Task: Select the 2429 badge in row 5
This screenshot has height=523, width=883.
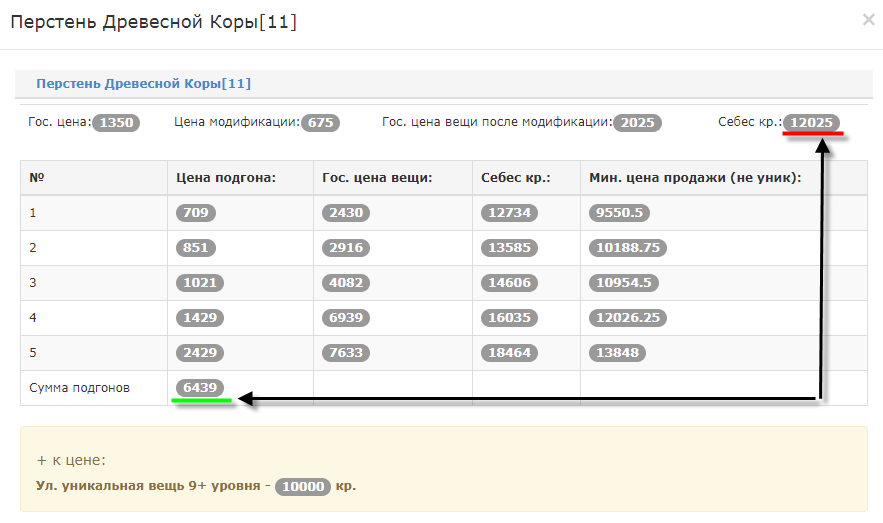Action: (x=200, y=353)
